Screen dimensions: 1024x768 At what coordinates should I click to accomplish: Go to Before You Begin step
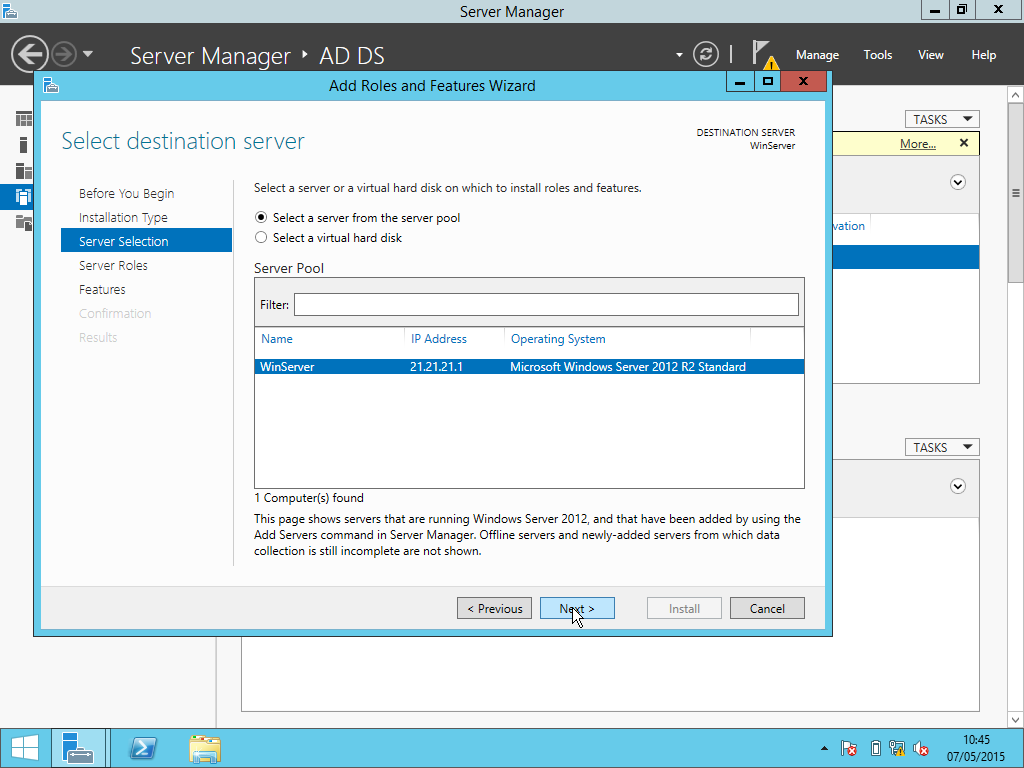127,193
